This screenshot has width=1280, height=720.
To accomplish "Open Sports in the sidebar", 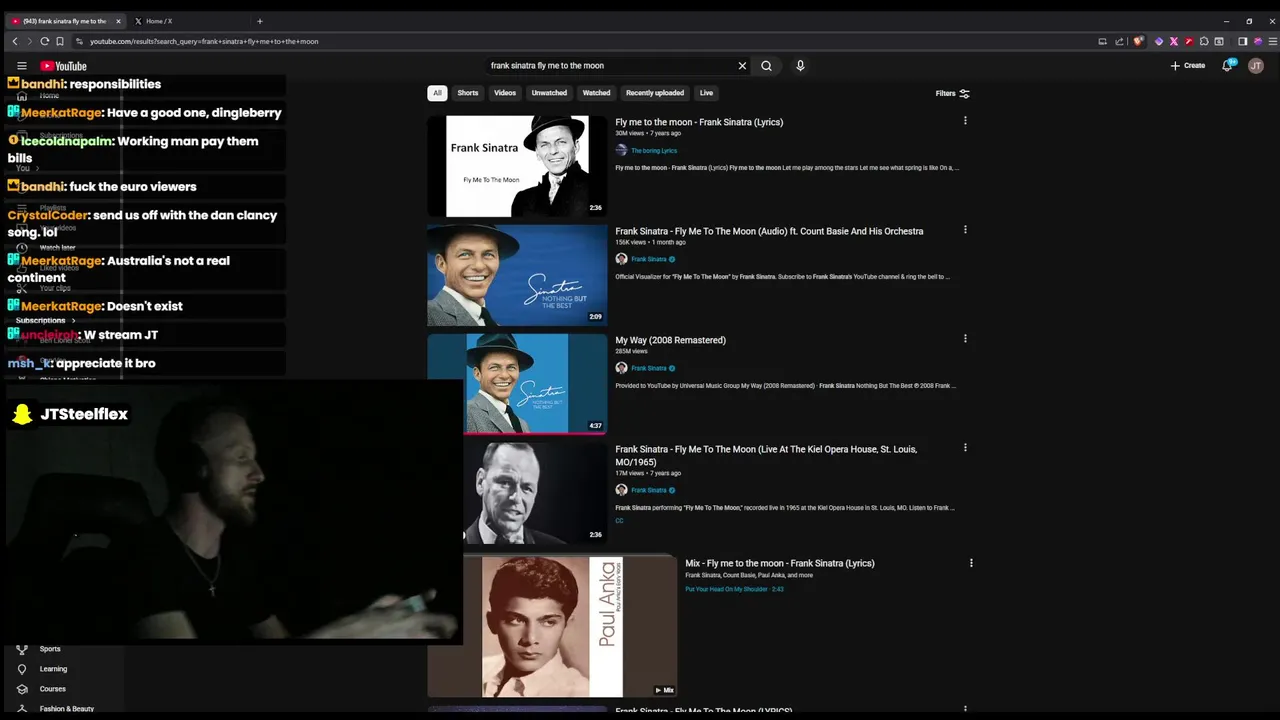I will [50, 649].
